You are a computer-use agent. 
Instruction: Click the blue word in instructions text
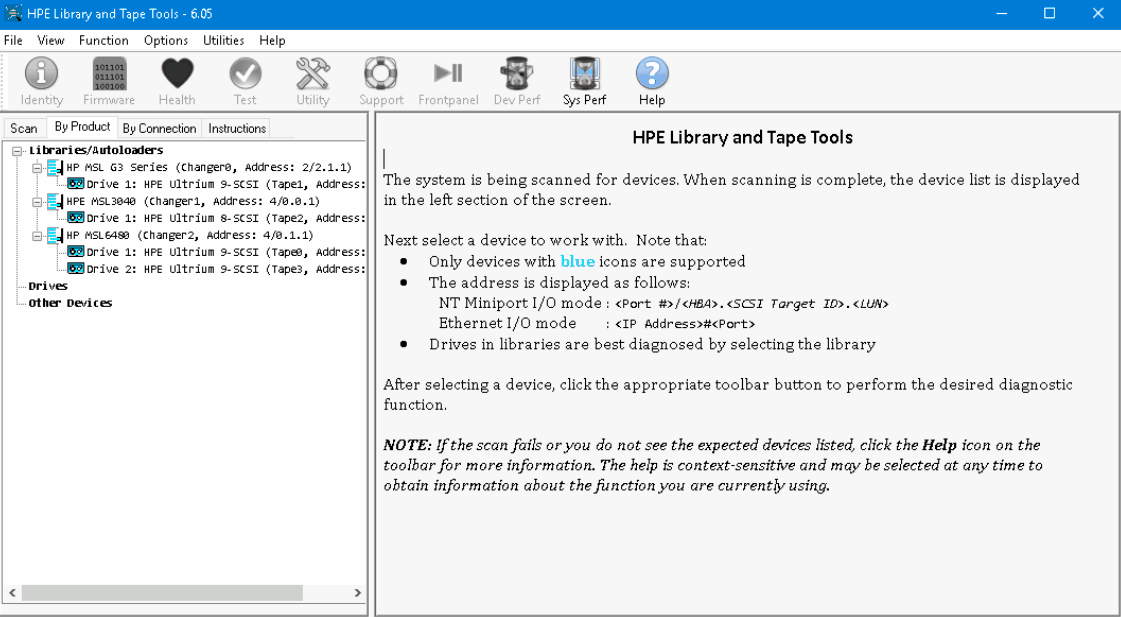[577, 262]
